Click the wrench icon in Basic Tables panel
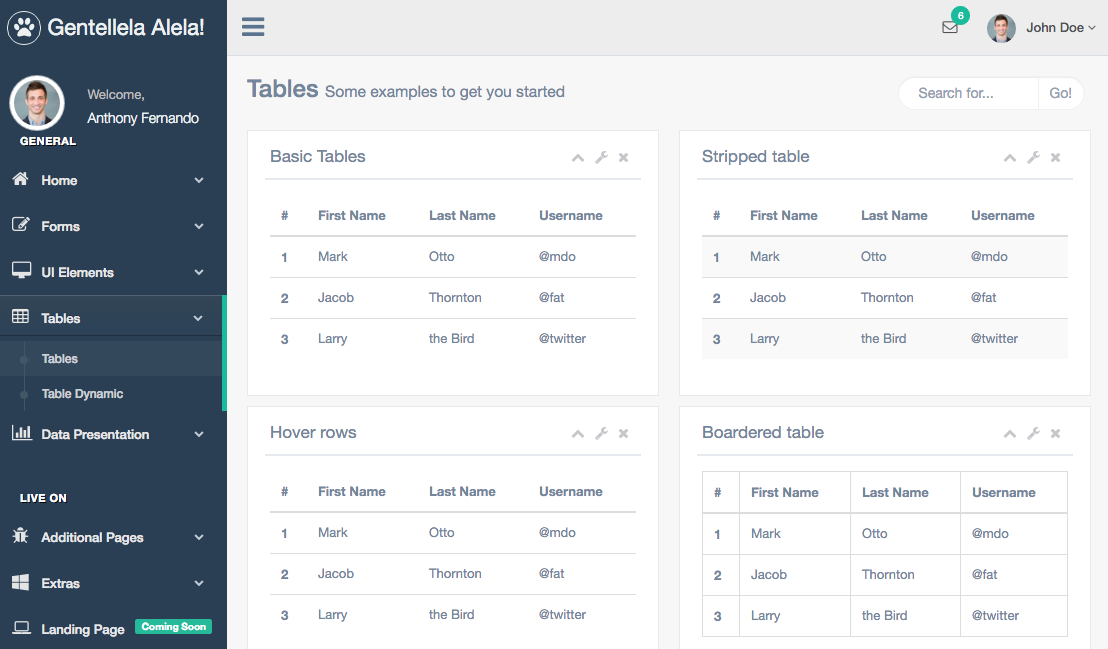Screen dimensions: 1108x649 pos(601,157)
